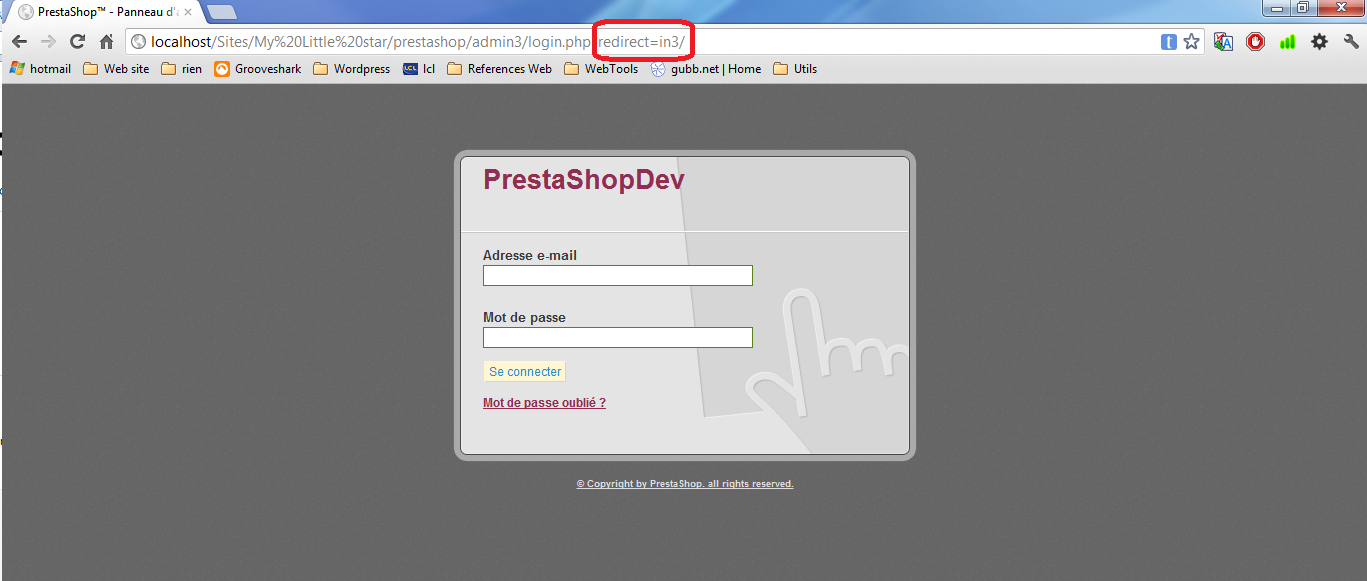The image size is (1367, 581).
Task: Open the translate extension icon
Action: (x=1224, y=42)
